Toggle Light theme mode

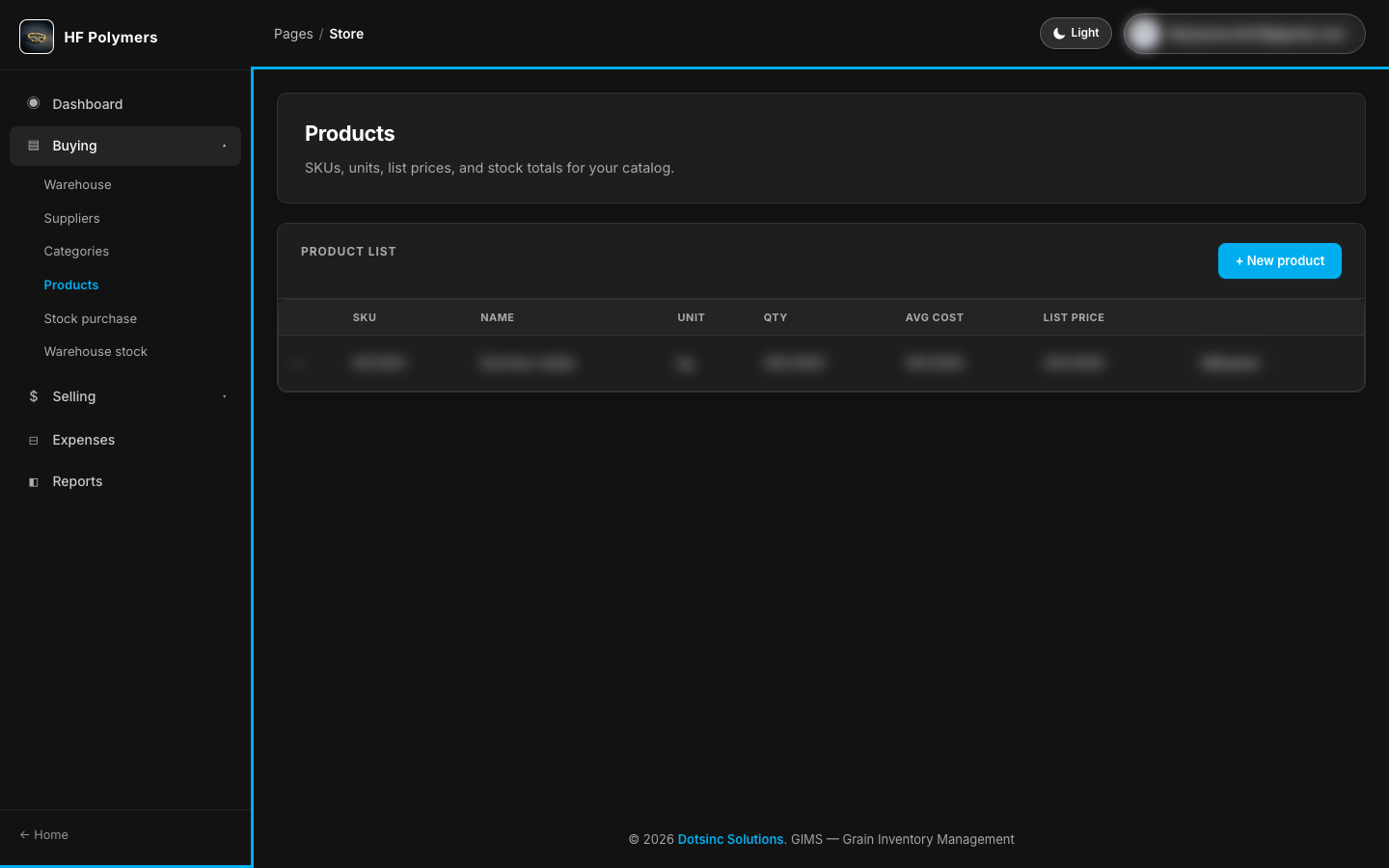(x=1076, y=33)
